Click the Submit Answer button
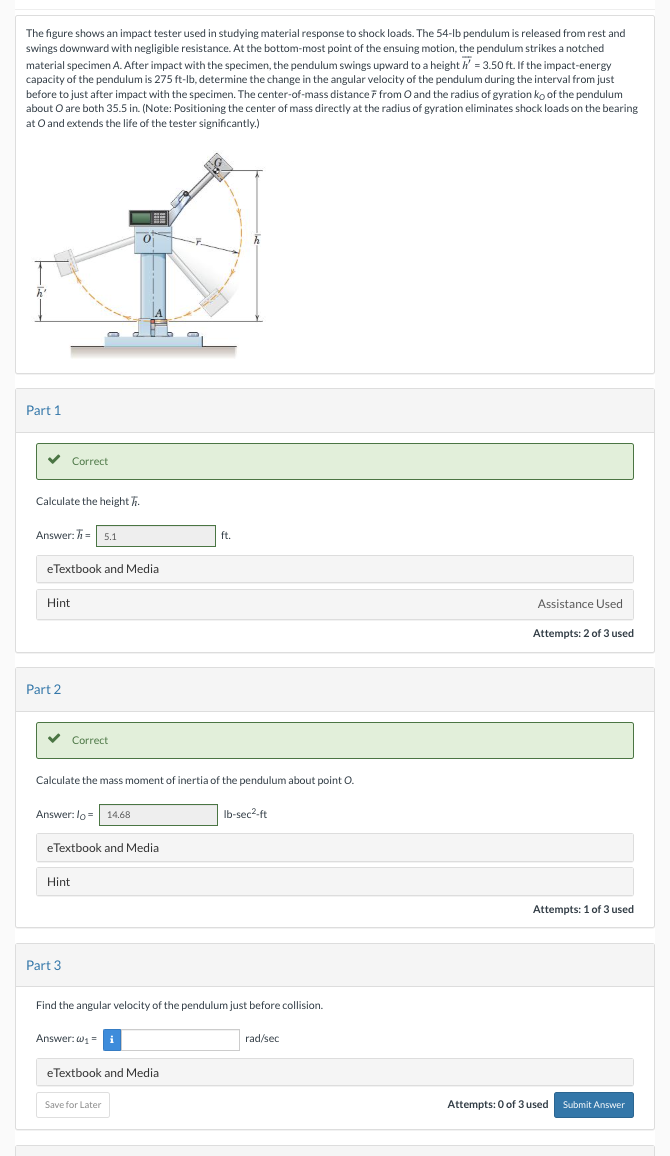 [594, 1105]
